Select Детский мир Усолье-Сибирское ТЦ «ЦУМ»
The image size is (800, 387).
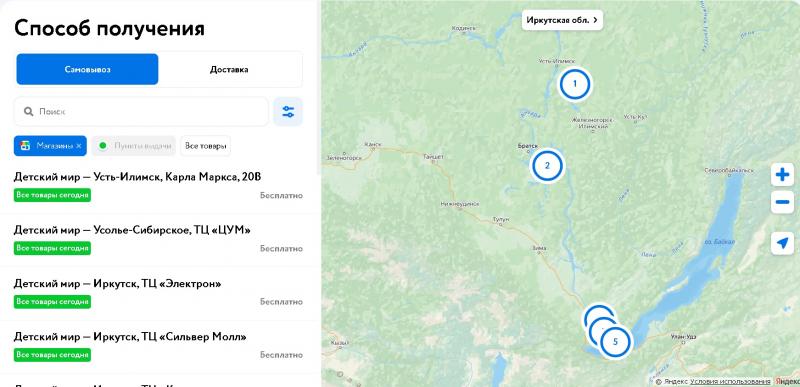(x=159, y=239)
